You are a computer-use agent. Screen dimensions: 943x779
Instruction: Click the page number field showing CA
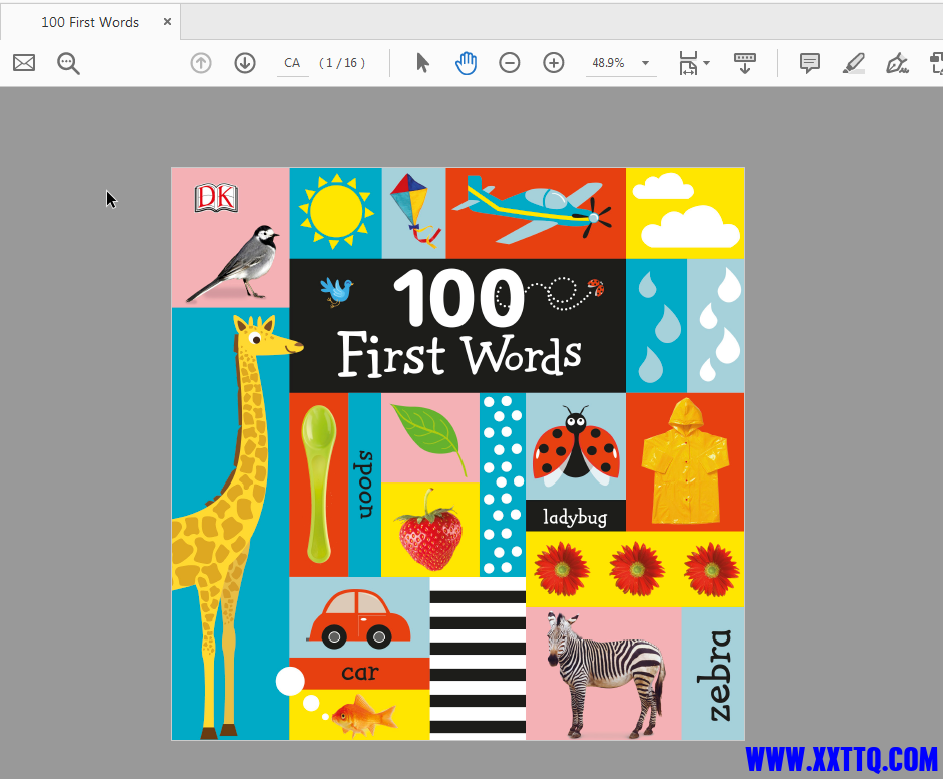click(x=292, y=63)
